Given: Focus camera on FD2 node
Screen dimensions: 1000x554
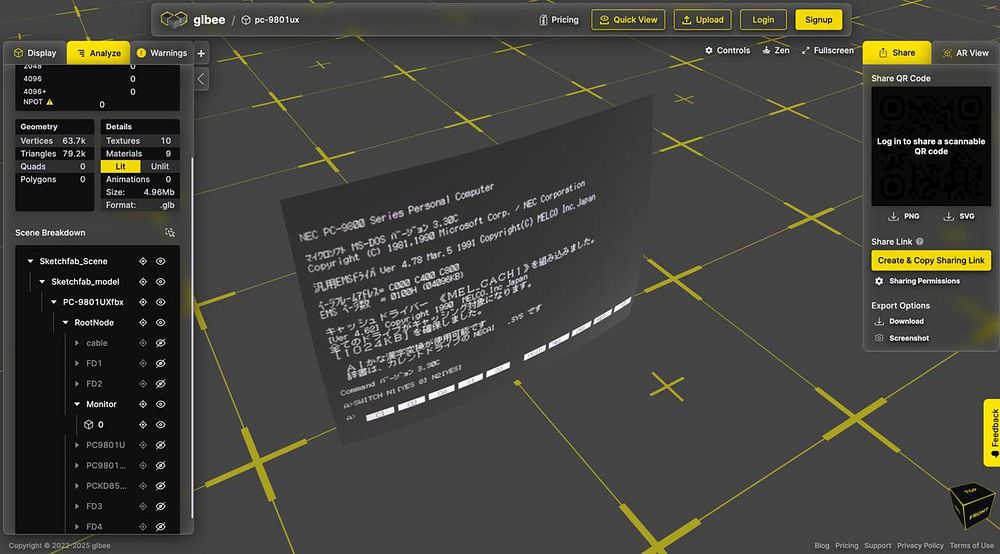Looking at the screenshot, I should pyautogui.click(x=143, y=384).
